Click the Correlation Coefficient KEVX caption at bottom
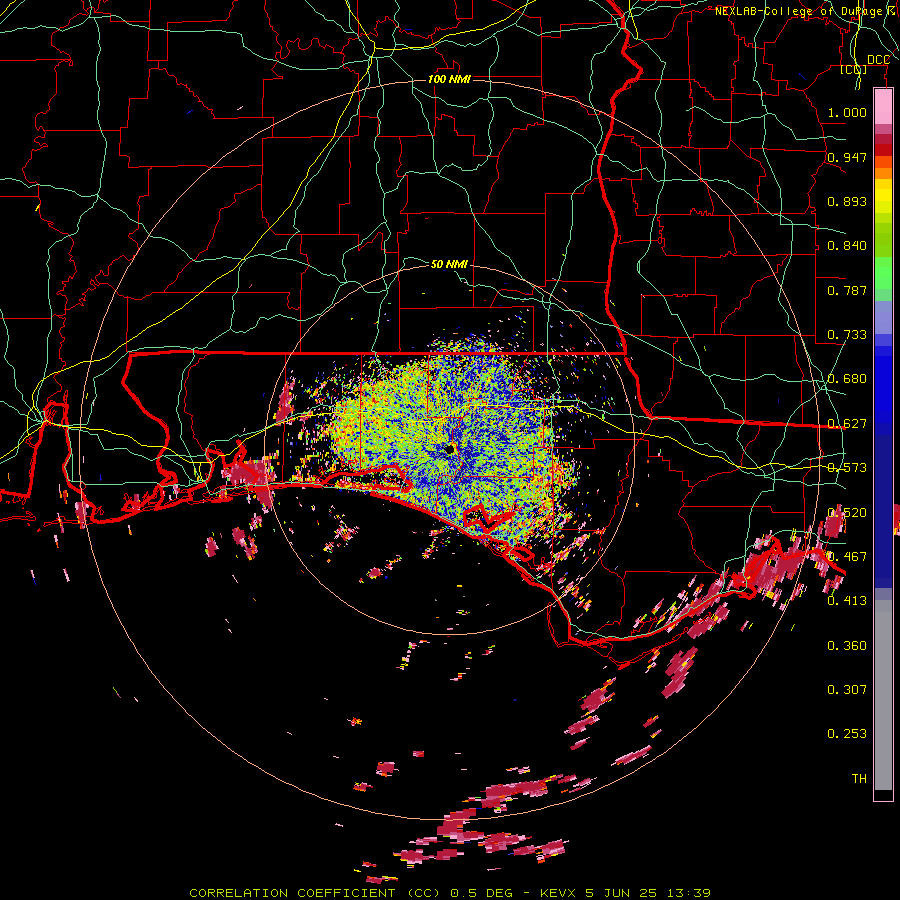Screen dimensions: 900x900 [450, 893]
